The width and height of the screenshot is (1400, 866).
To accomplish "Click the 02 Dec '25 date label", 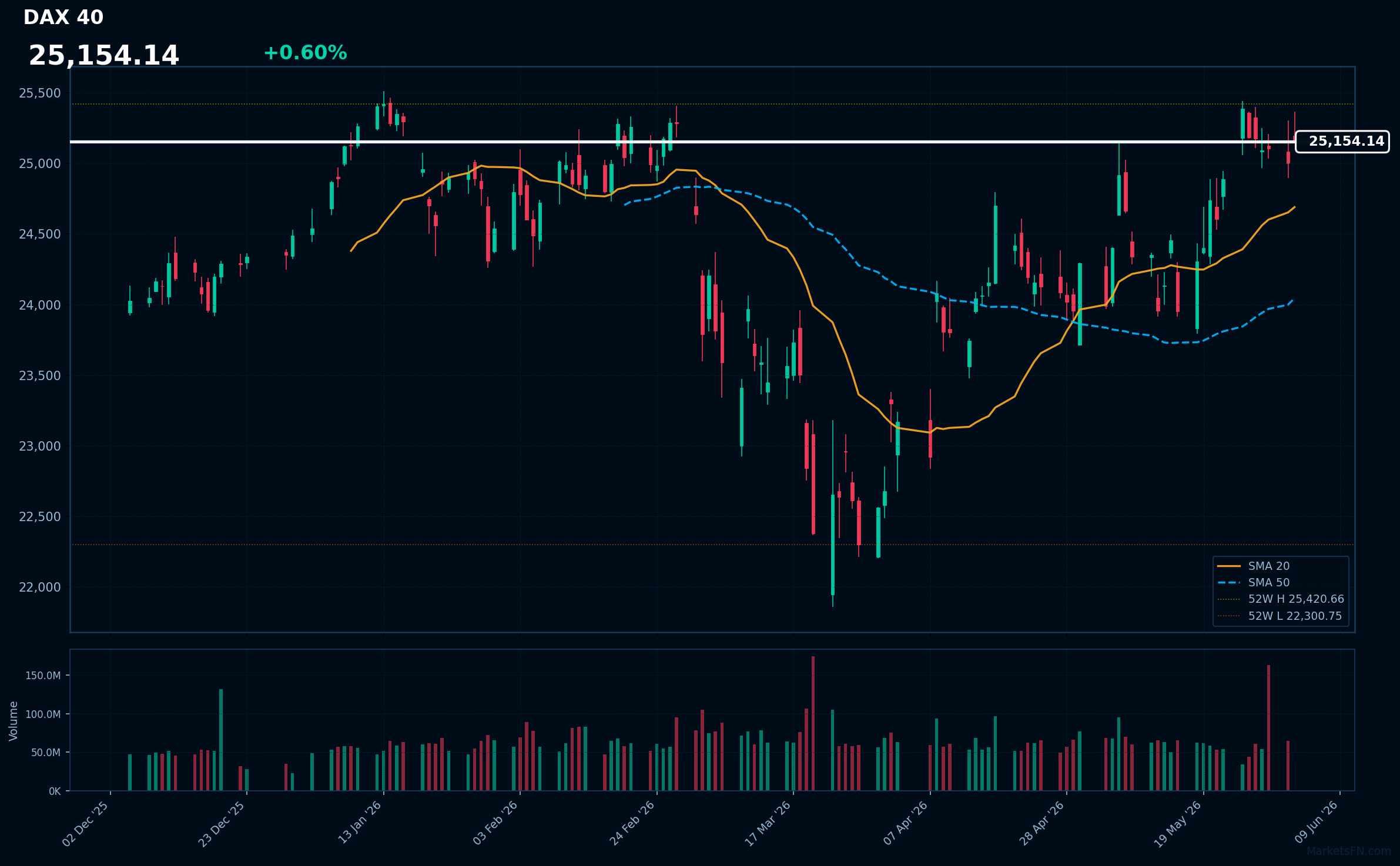I will click(86, 824).
